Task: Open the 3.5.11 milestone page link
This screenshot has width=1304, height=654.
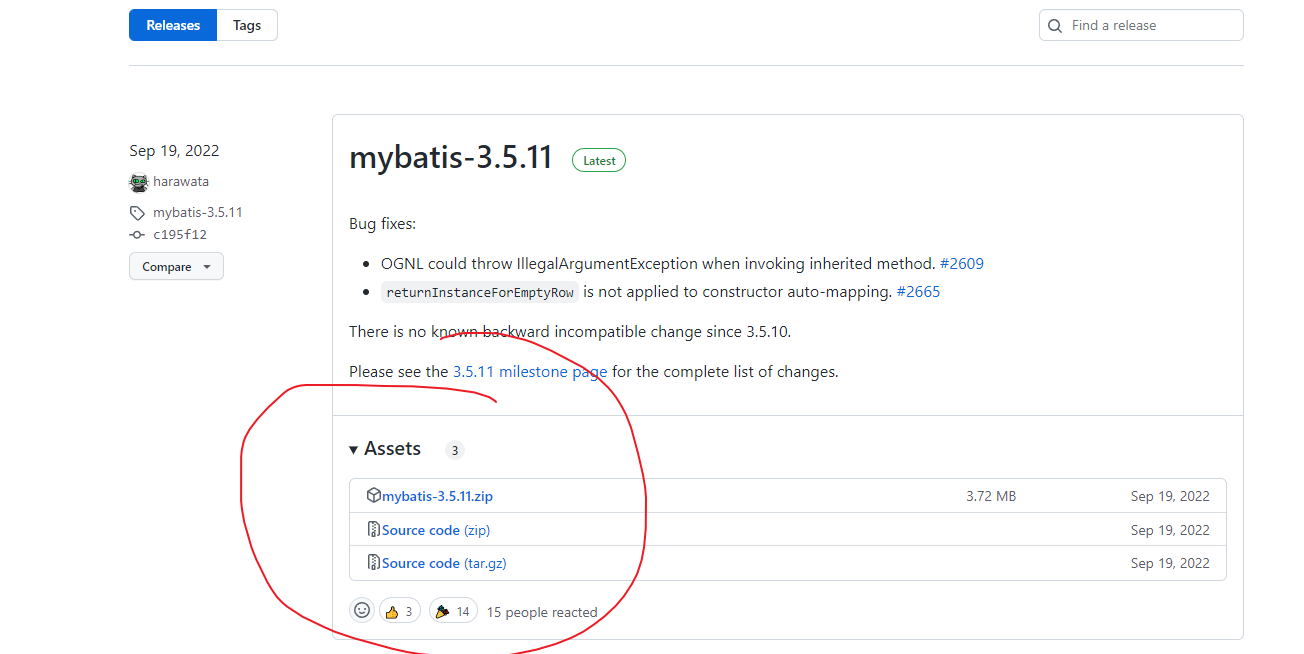Action: [529, 372]
